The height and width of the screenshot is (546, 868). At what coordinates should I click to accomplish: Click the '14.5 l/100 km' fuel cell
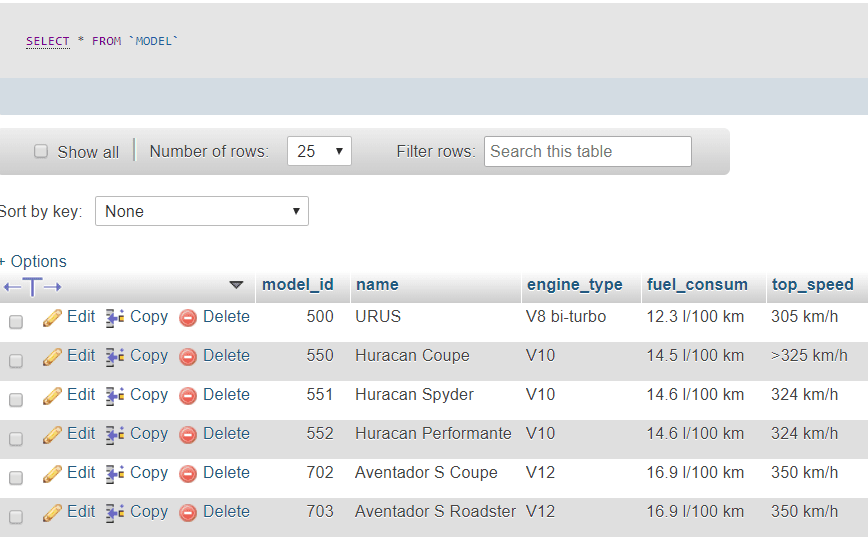pyautogui.click(x=695, y=356)
